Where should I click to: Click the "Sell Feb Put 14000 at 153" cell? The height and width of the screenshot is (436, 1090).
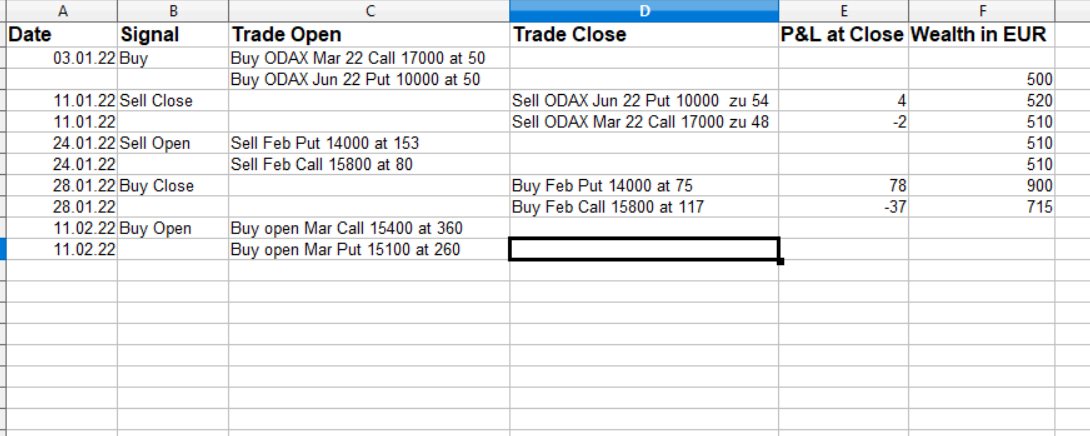369,143
